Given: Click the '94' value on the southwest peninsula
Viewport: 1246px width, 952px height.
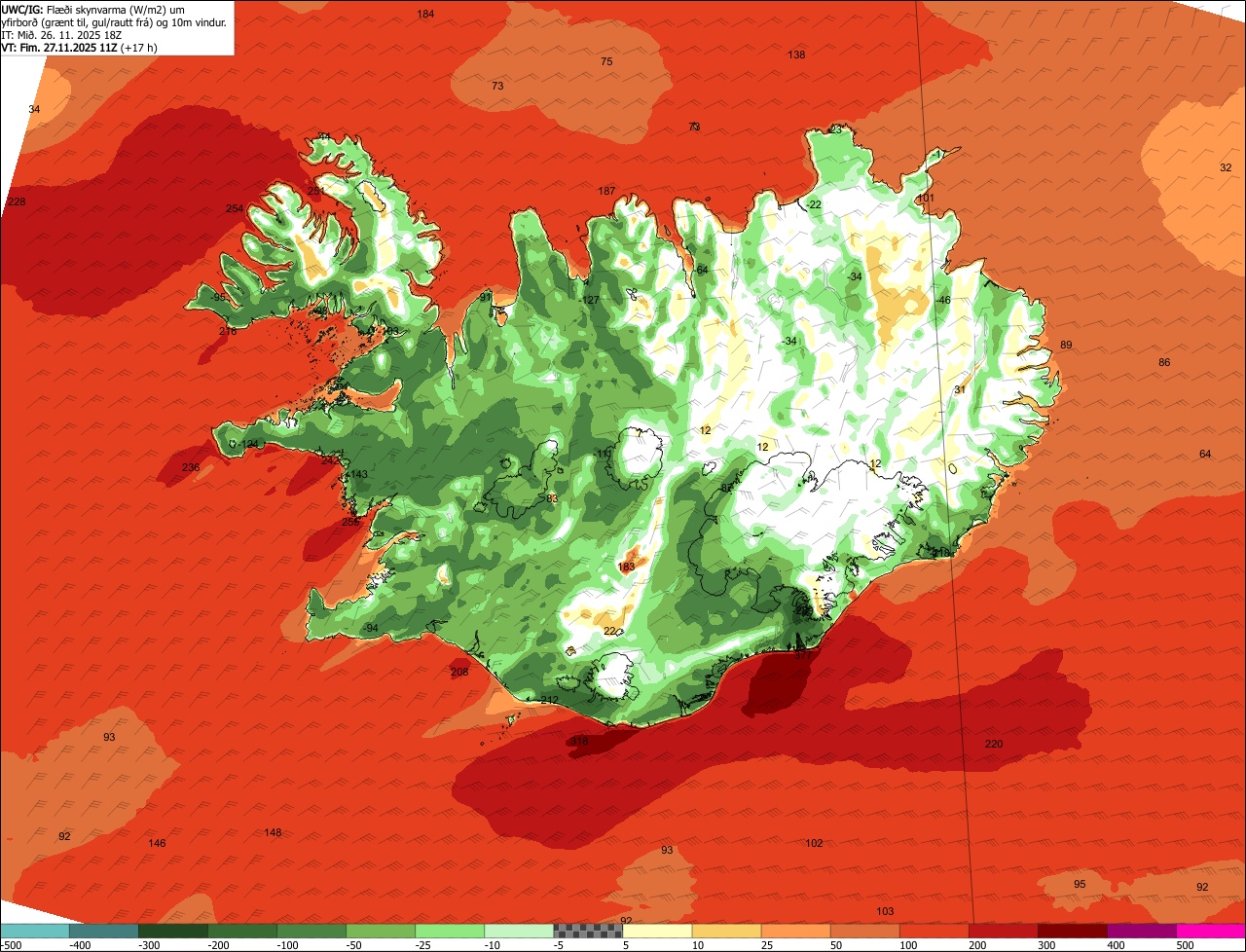Looking at the screenshot, I should [x=371, y=628].
